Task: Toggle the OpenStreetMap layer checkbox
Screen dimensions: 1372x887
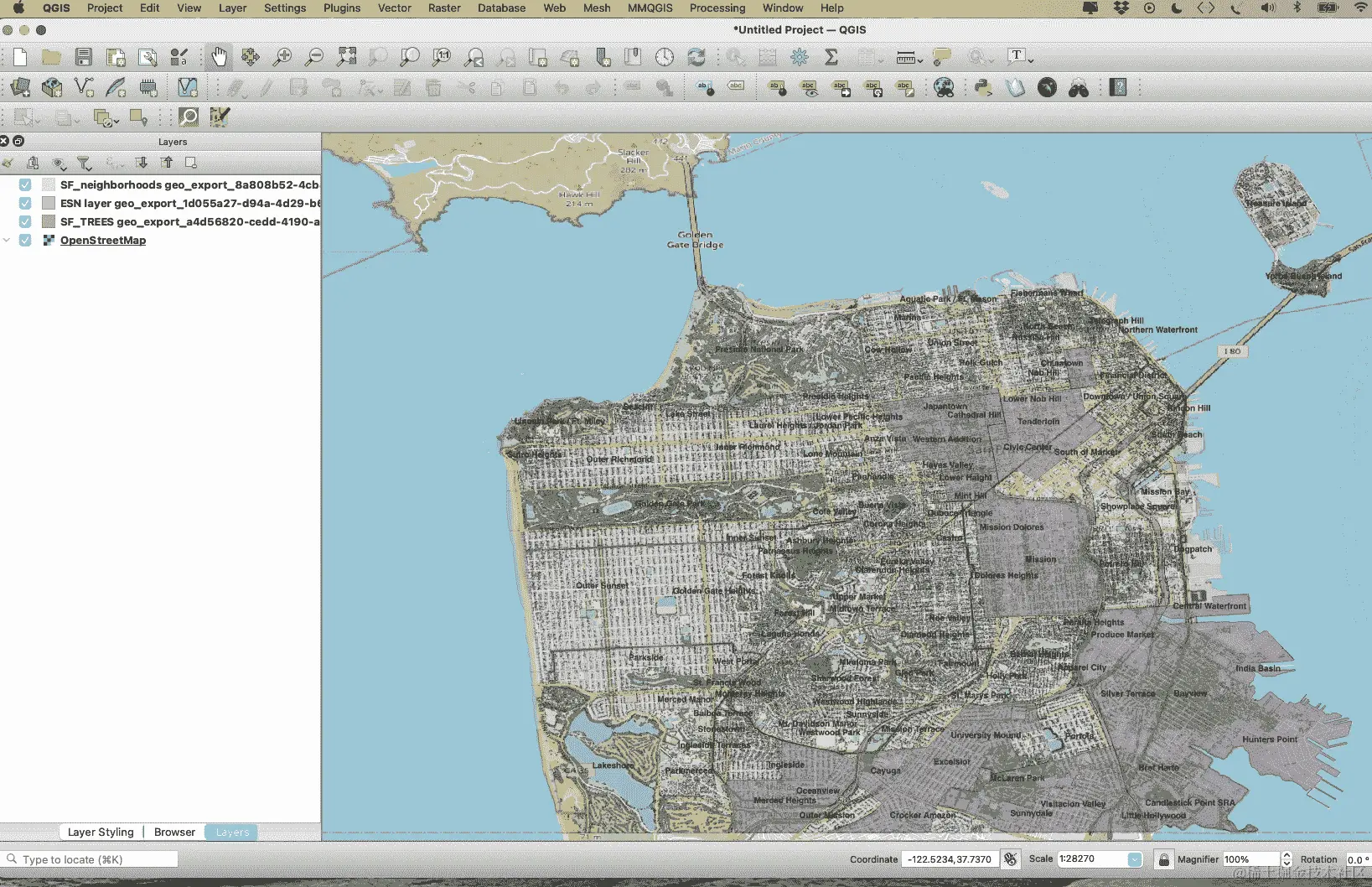Action: coord(25,241)
